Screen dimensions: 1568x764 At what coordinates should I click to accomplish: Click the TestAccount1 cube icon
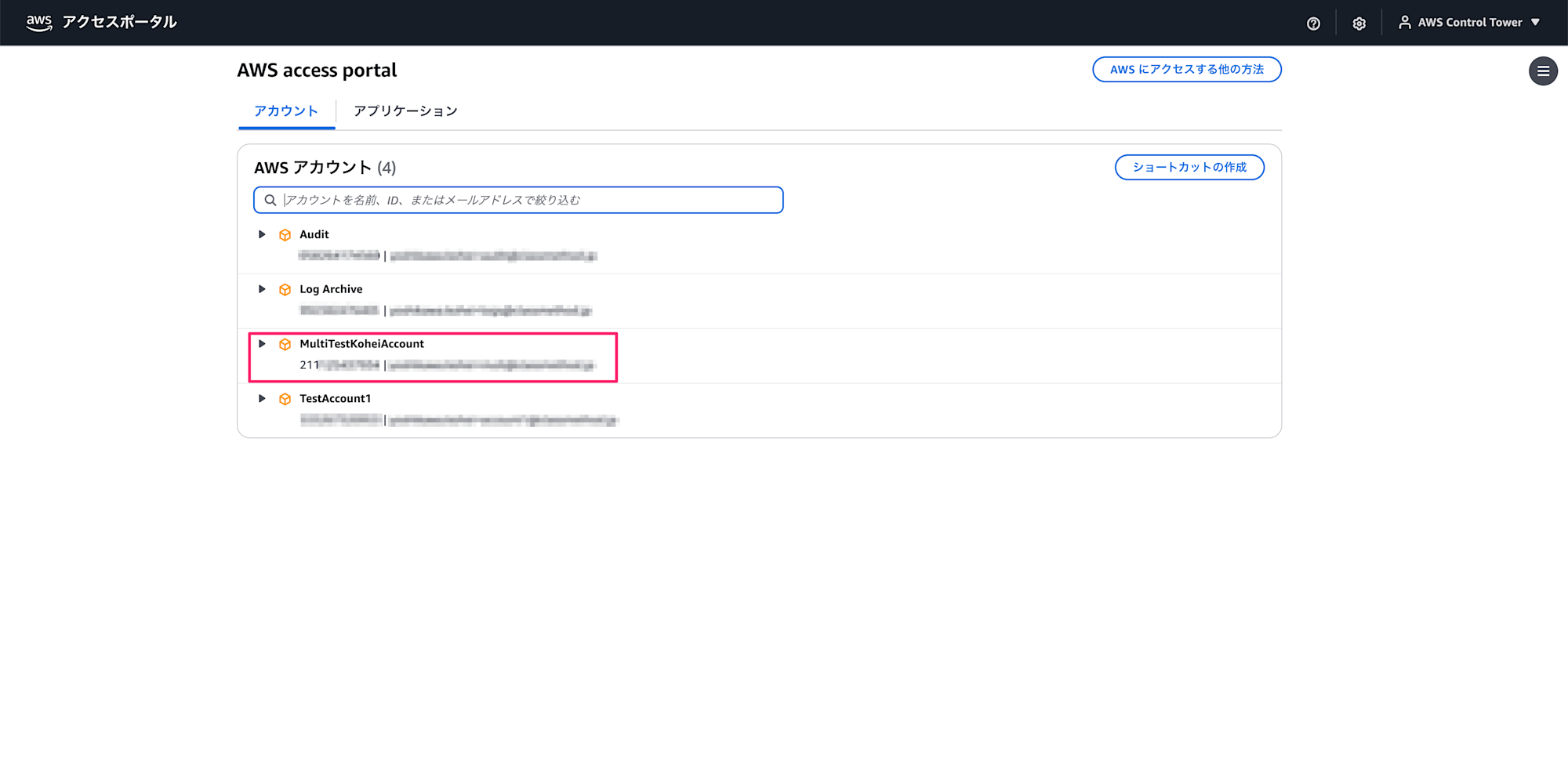pos(285,400)
